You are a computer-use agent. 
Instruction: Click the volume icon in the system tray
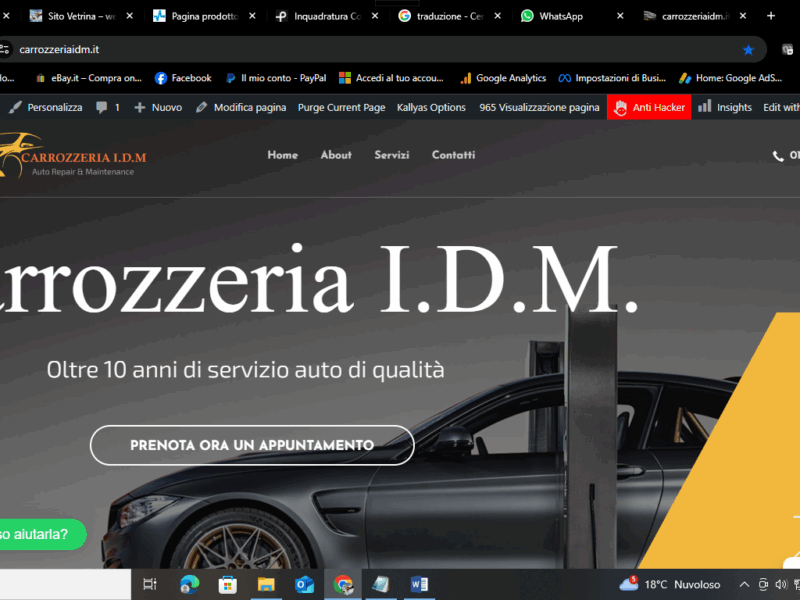pyautogui.click(x=779, y=584)
